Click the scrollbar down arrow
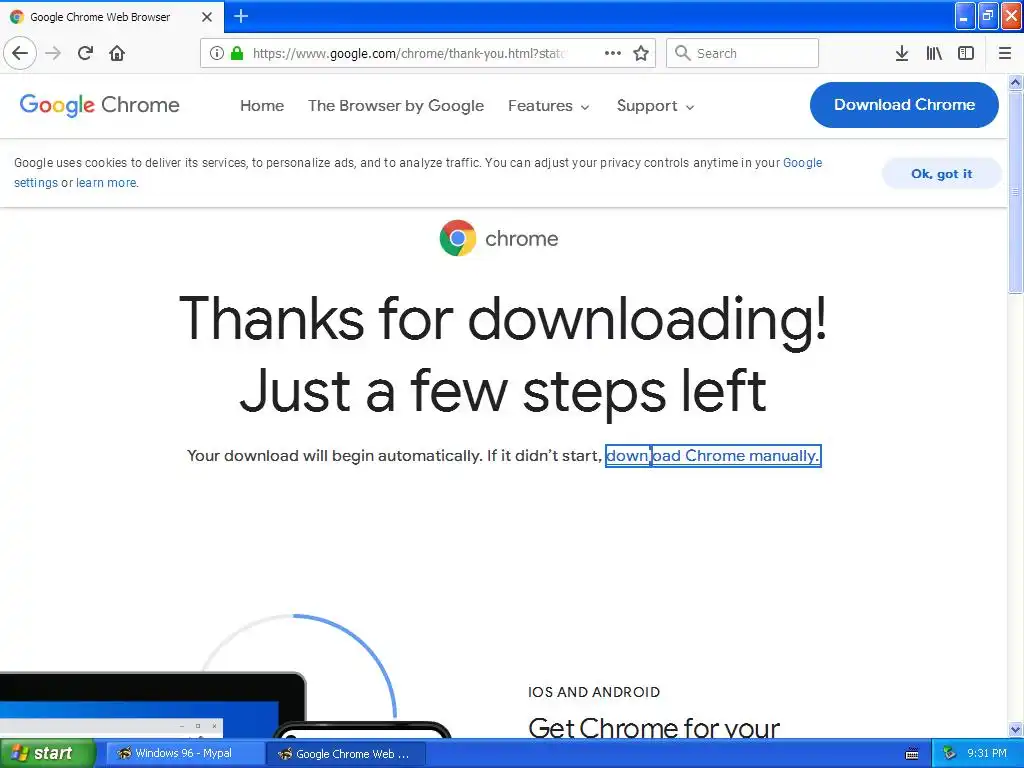 tap(1015, 729)
